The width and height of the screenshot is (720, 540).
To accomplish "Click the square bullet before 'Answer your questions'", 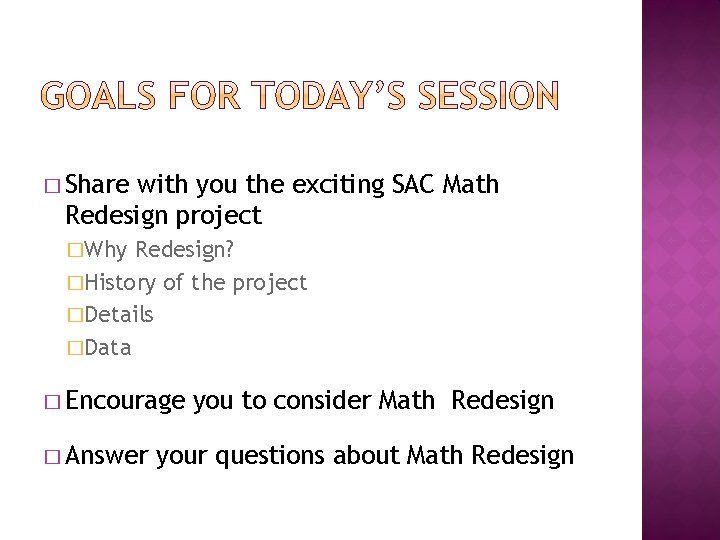I will coord(52,457).
